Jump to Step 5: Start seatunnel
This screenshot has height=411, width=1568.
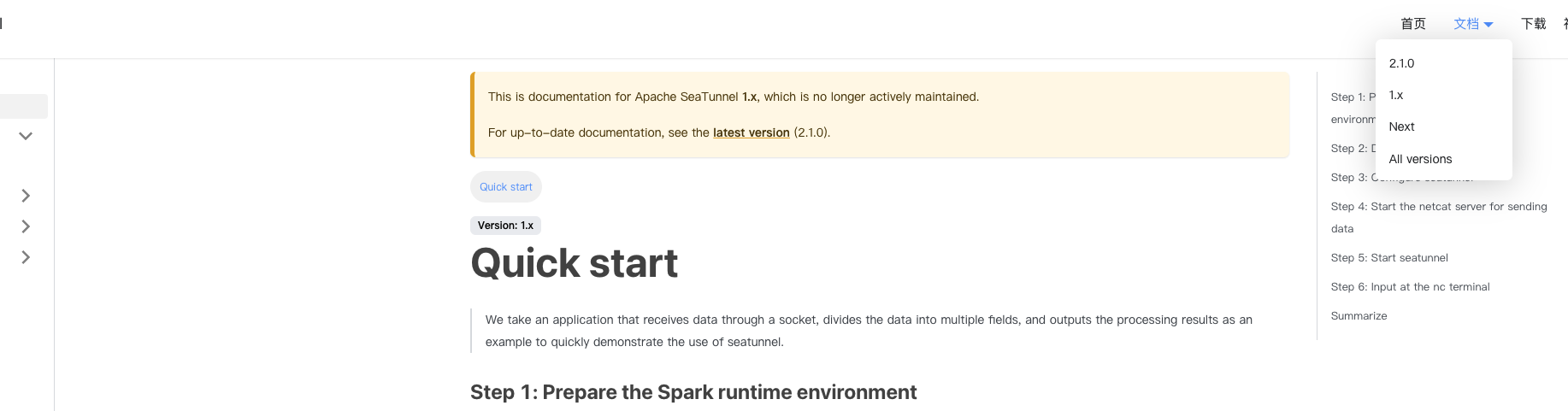coord(1389,258)
